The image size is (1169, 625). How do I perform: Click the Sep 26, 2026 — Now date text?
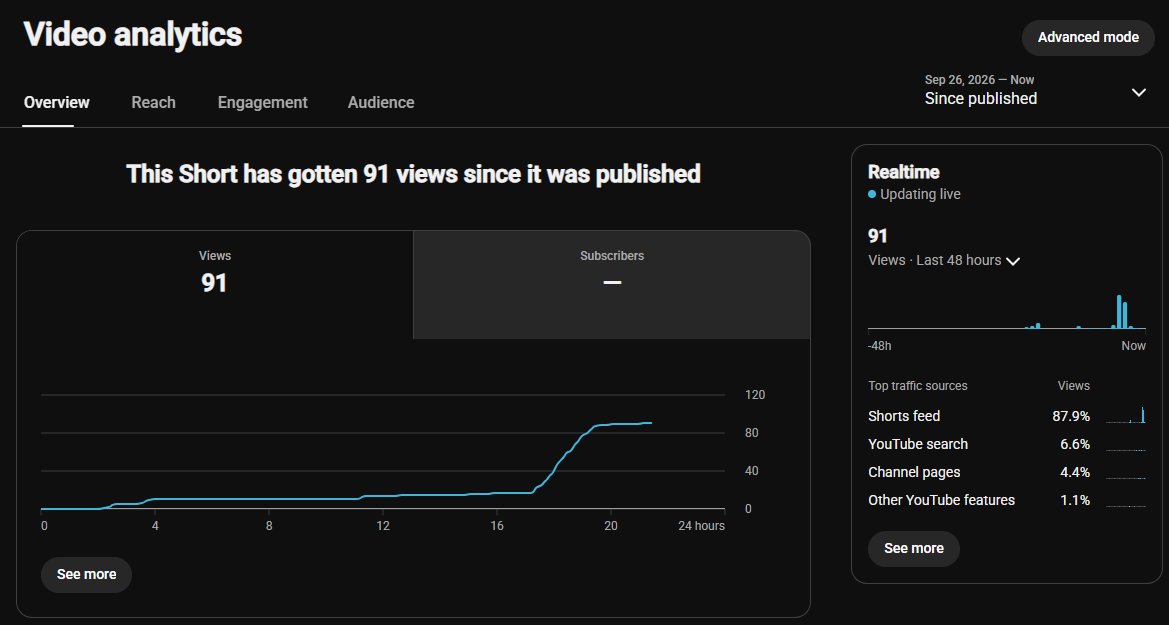(x=979, y=80)
